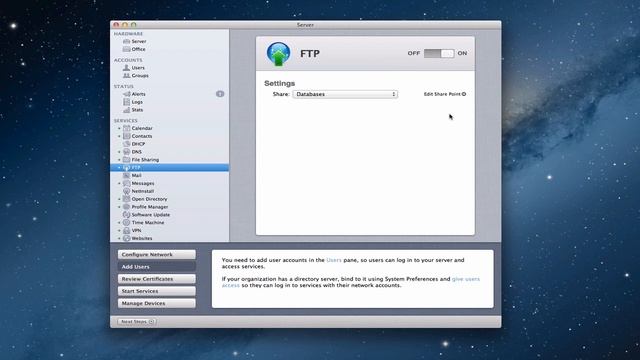Click the Start Services button

pyautogui.click(x=157, y=291)
